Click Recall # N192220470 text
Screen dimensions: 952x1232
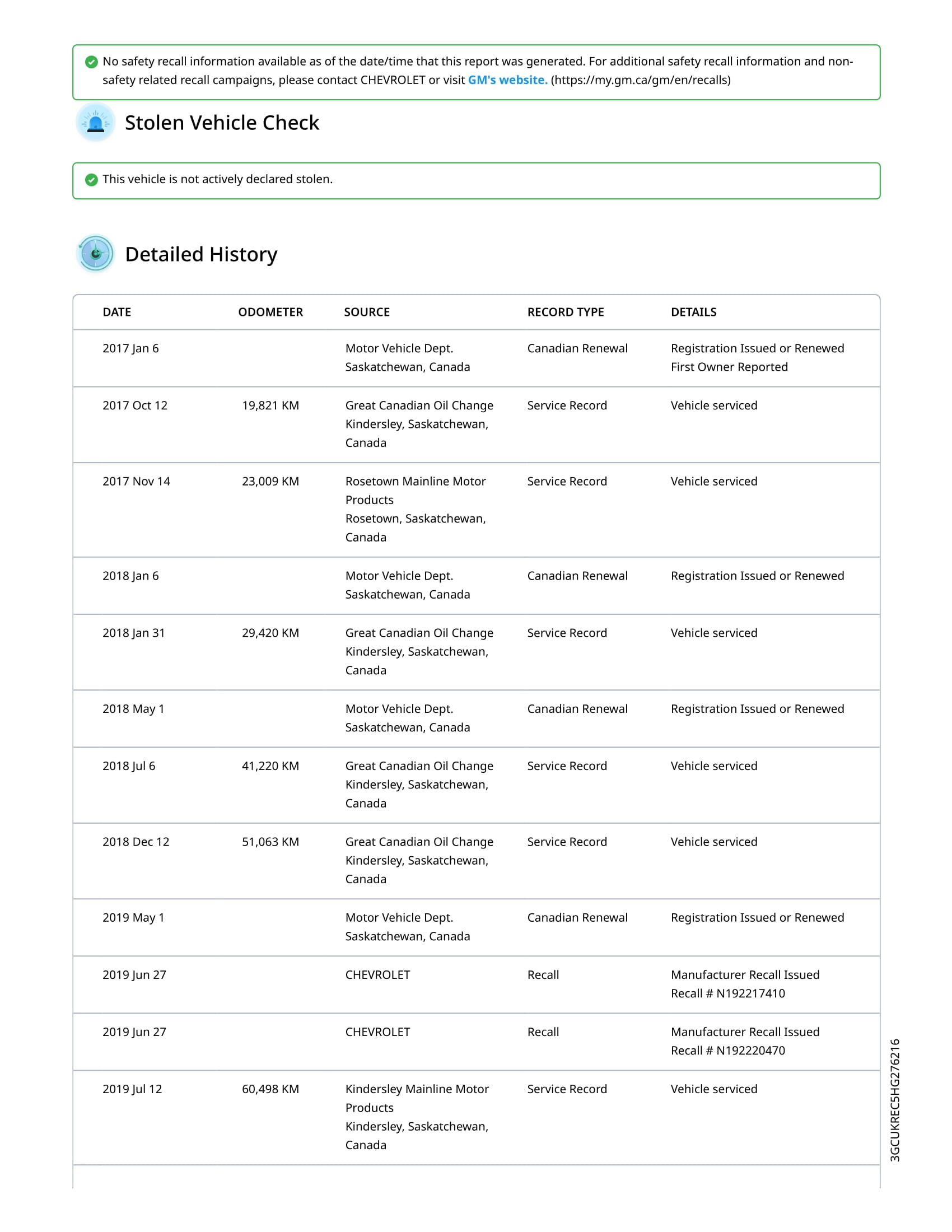pos(727,1051)
